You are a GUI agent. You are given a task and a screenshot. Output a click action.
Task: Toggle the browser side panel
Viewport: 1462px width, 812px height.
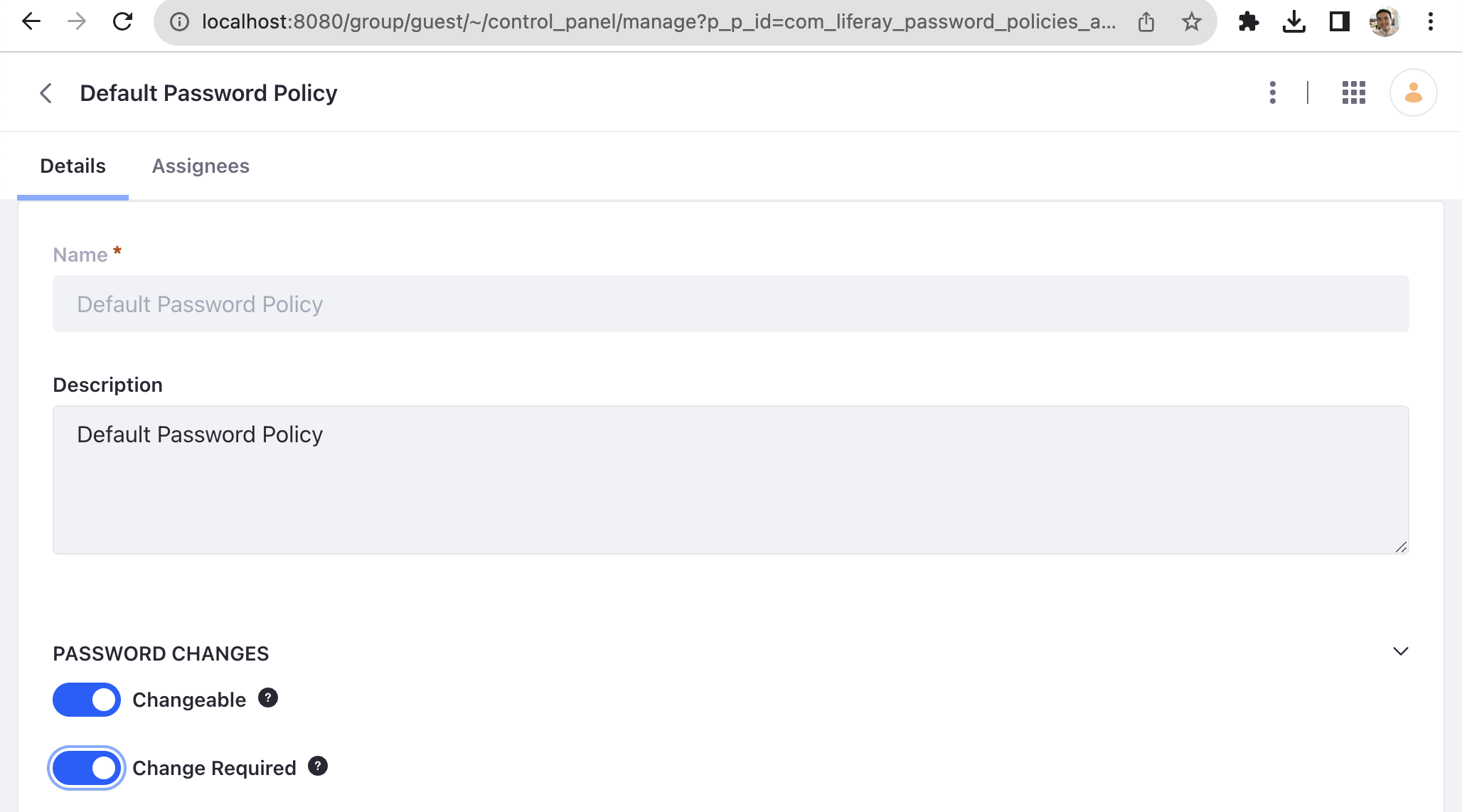pyautogui.click(x=1340, y=22)
